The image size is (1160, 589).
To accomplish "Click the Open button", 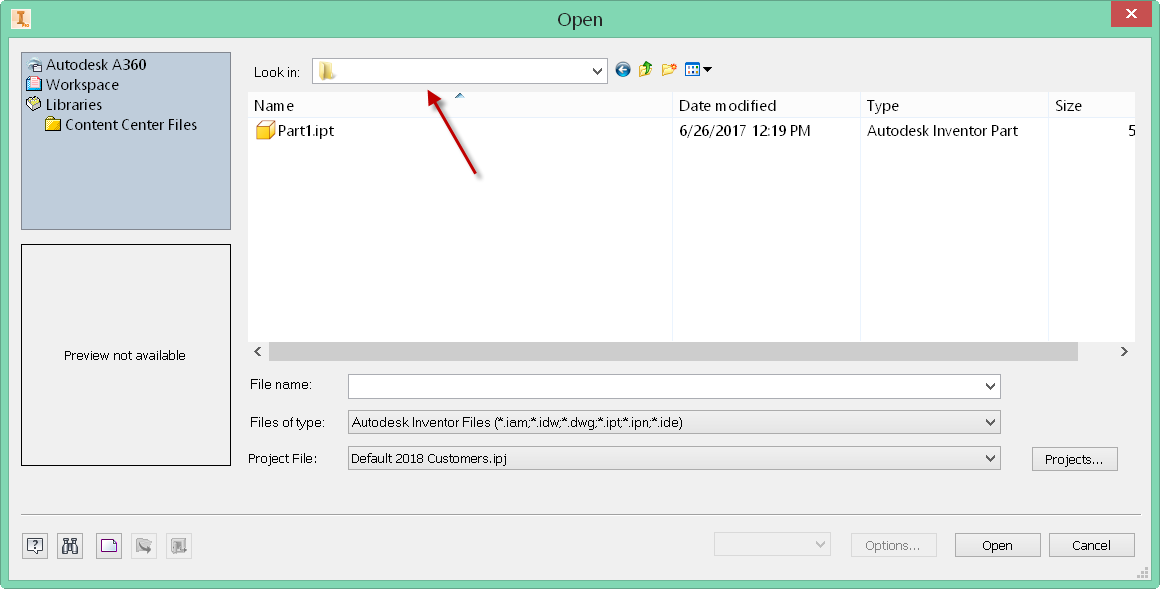I will pyautogui.click(x=997, y=545).
